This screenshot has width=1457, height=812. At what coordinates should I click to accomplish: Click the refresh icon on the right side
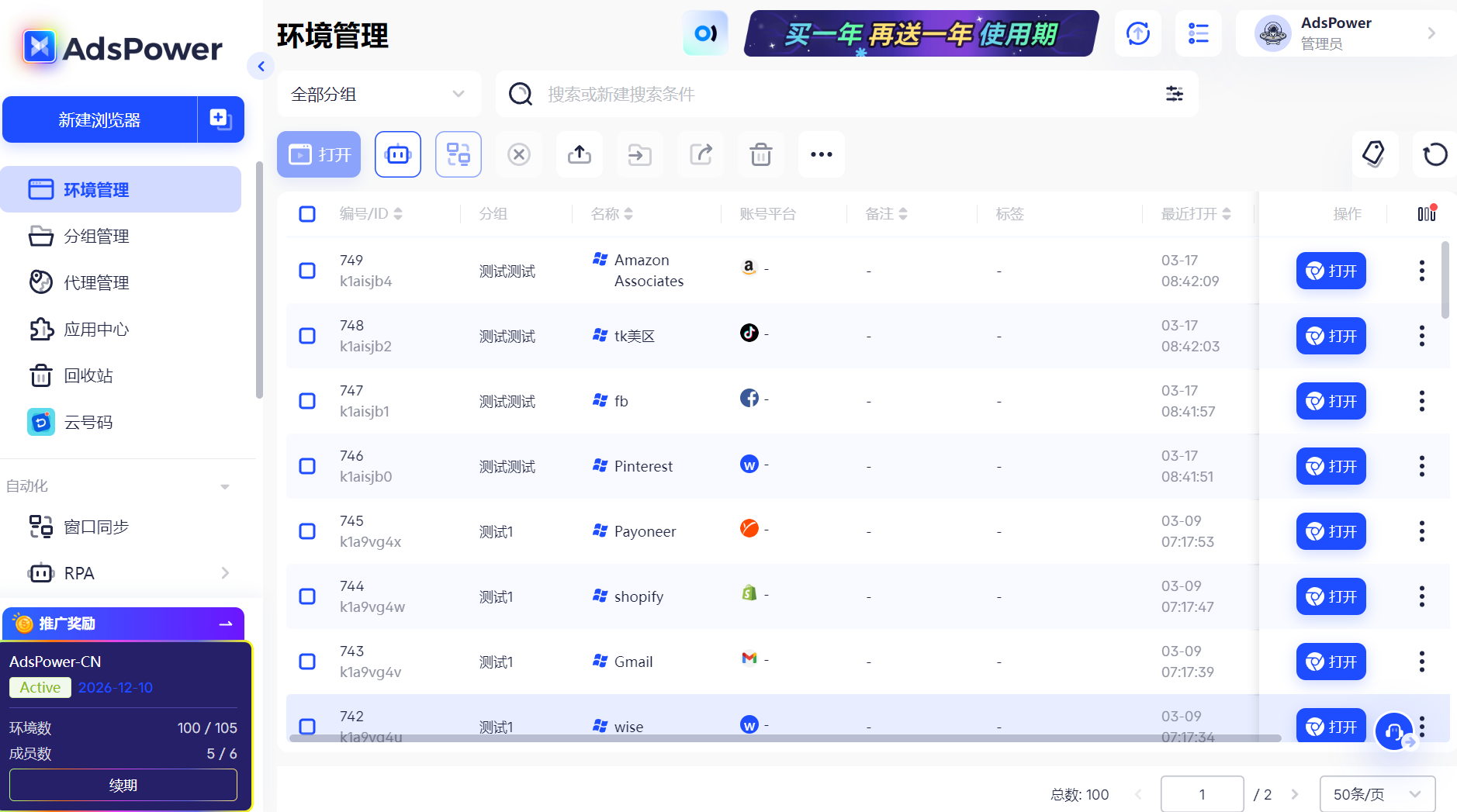(1435, 154)
